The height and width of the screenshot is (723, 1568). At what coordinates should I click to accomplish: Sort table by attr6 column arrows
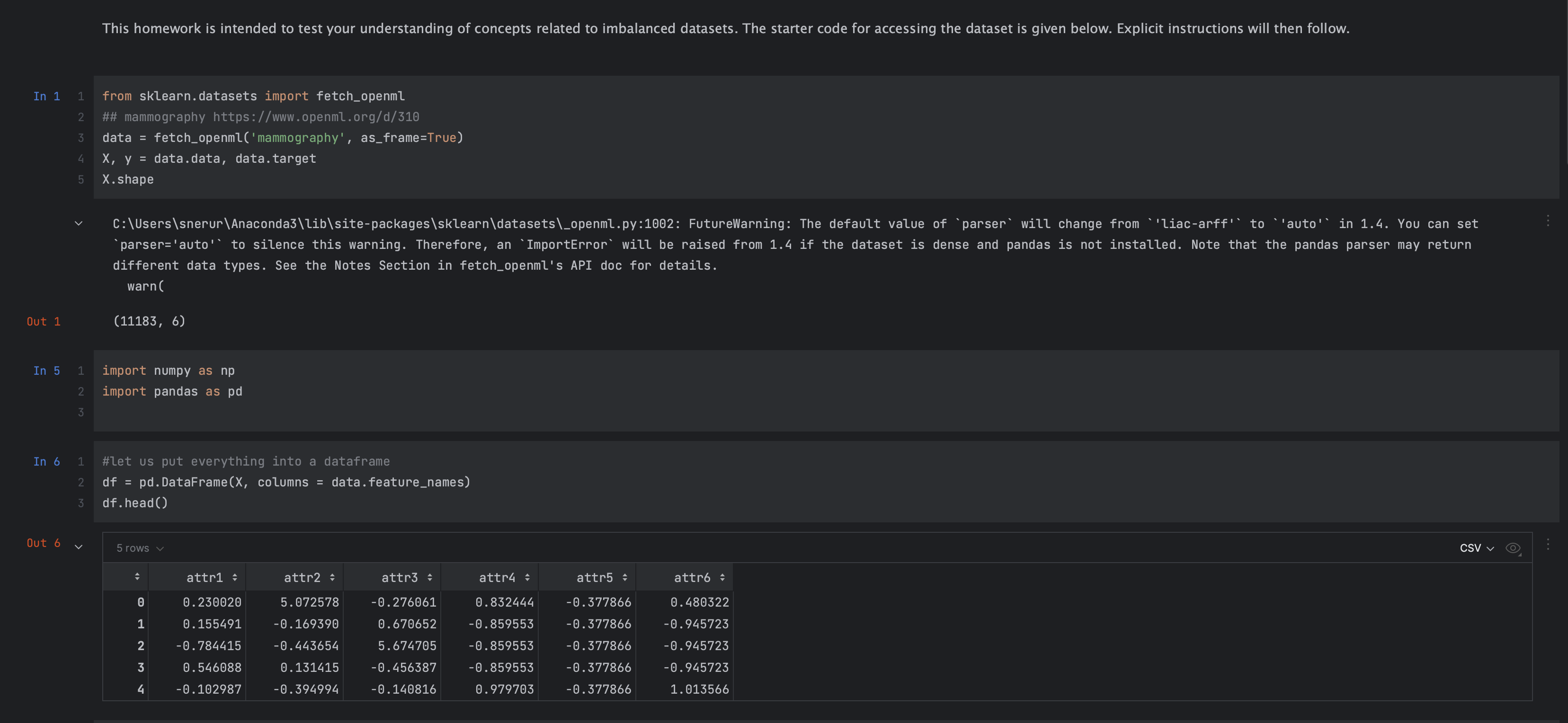(722, 578)
